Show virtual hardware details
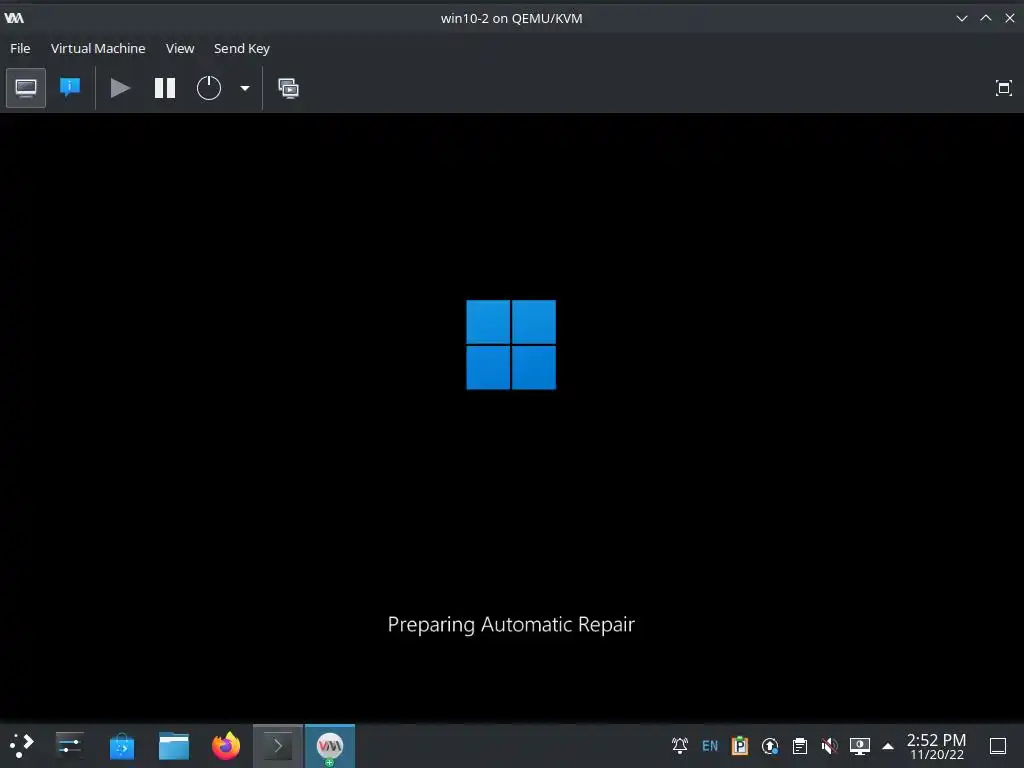This screenshot has height=768, width=1024. [70, 88]
